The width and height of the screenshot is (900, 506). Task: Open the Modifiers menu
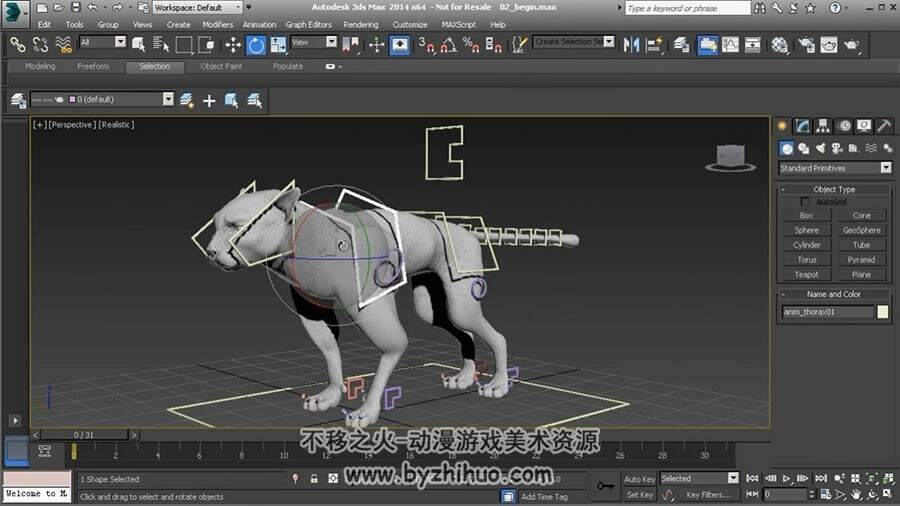point(218,25)
